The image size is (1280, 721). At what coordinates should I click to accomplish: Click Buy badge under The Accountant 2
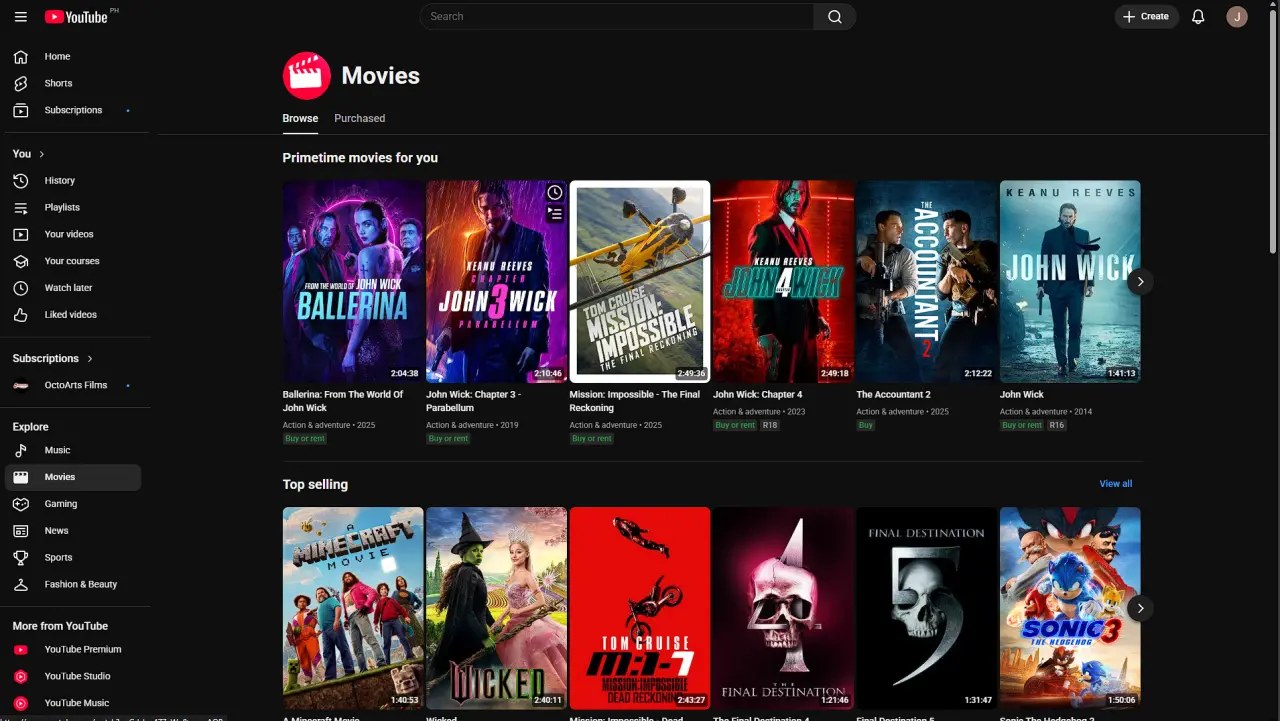(866, 425)
